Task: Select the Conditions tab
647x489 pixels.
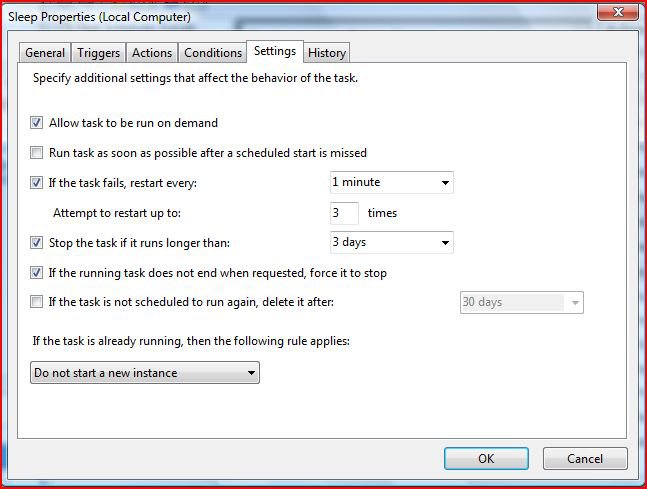Action: (213, 53)
